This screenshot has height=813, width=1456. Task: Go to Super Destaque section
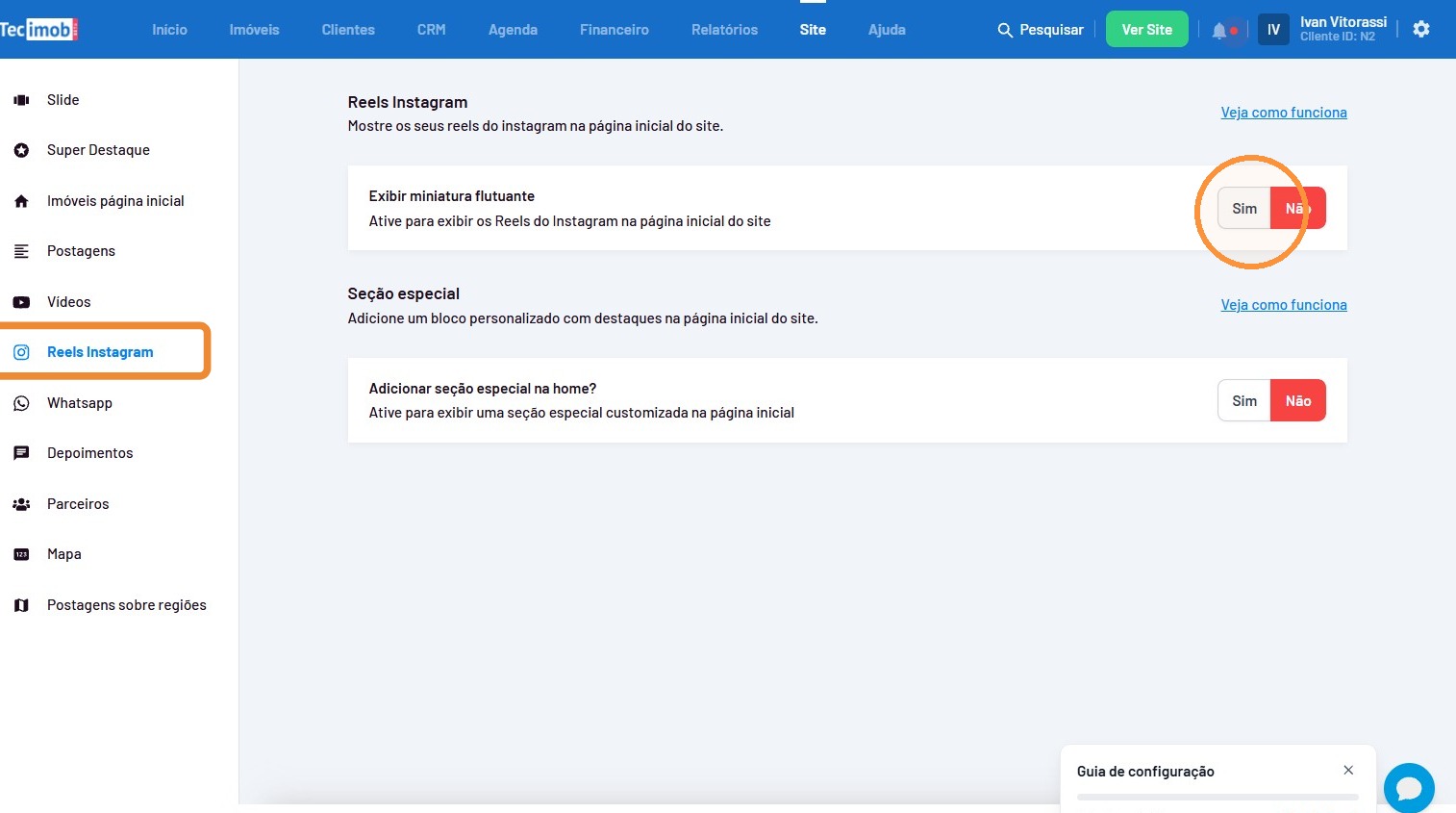pos(98,150)
